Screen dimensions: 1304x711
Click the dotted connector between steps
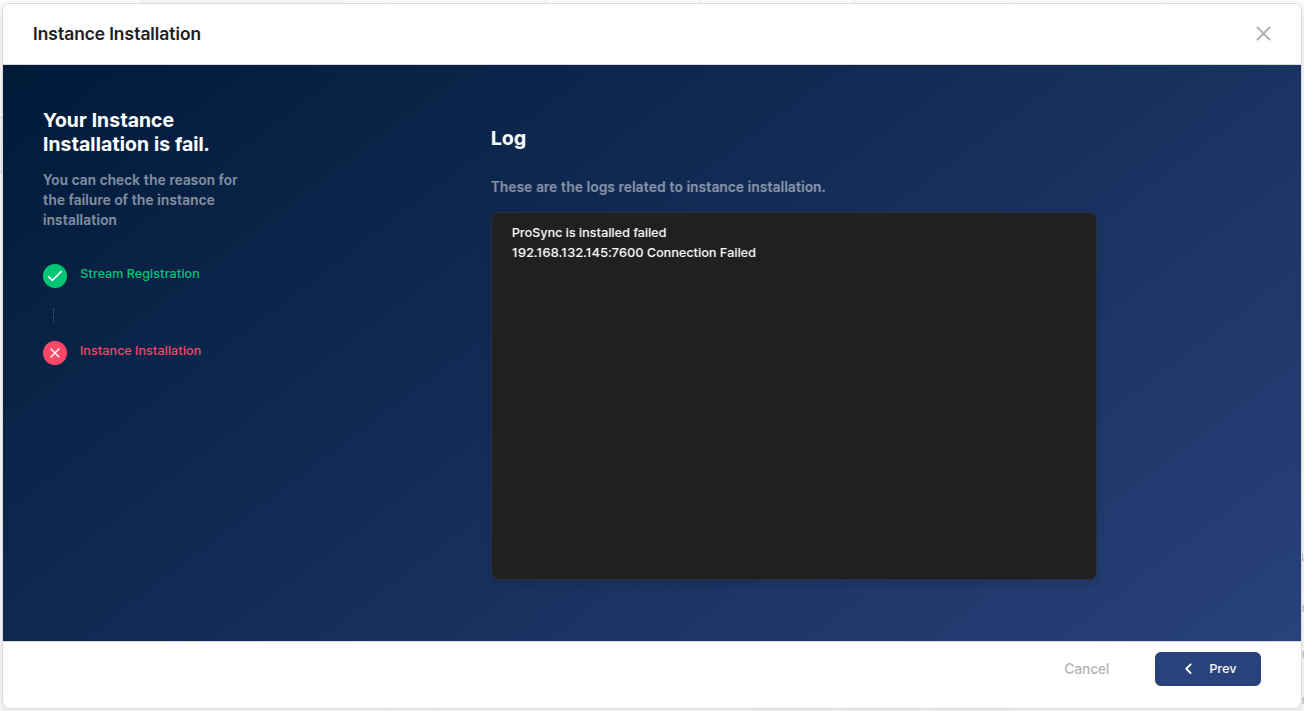54,314
